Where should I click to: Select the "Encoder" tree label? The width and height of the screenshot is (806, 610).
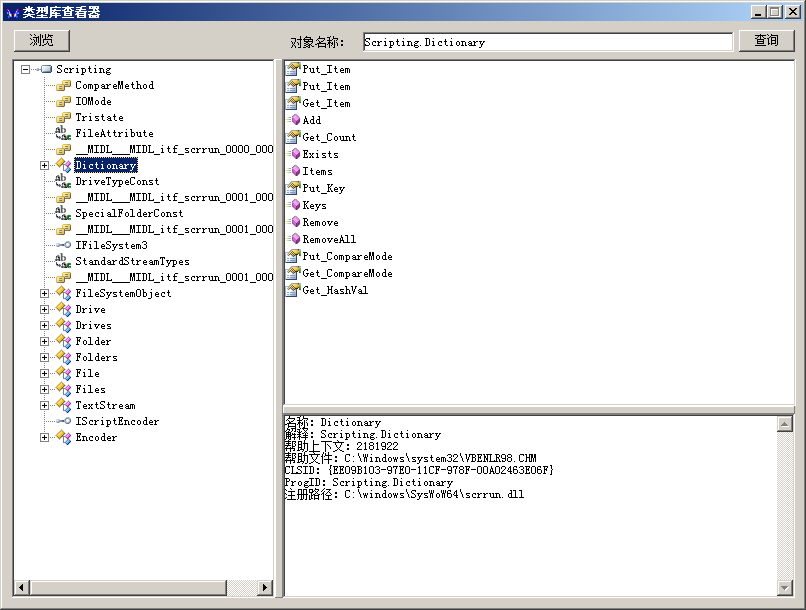[x=96, y=437]
